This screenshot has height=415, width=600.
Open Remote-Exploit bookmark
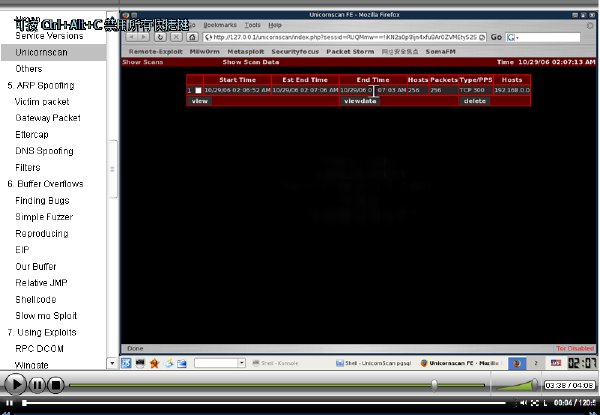tap(156, 52)
